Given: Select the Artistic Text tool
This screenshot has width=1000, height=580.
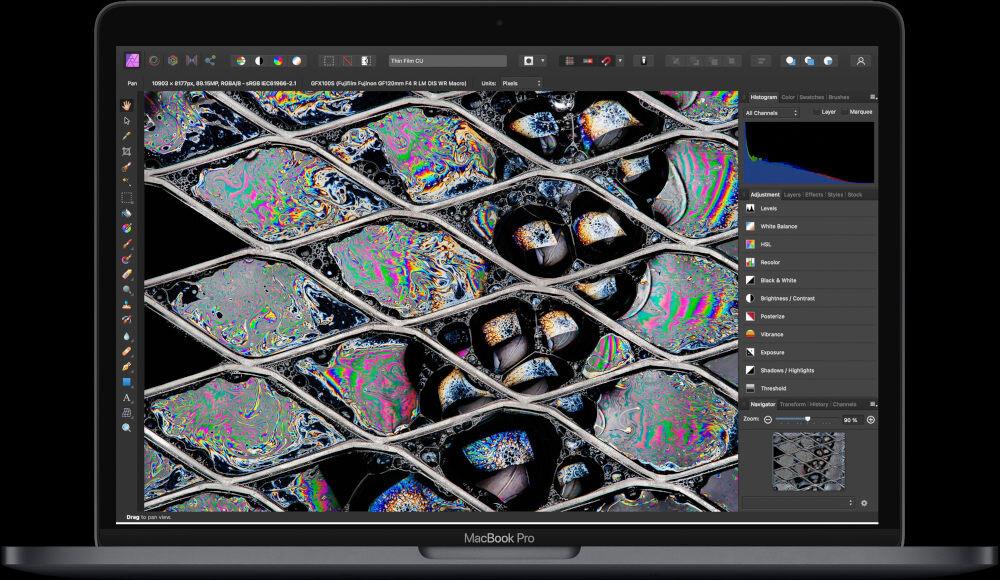Looking at the screenshot, I should pyautogui.click(x=127, y=397).
